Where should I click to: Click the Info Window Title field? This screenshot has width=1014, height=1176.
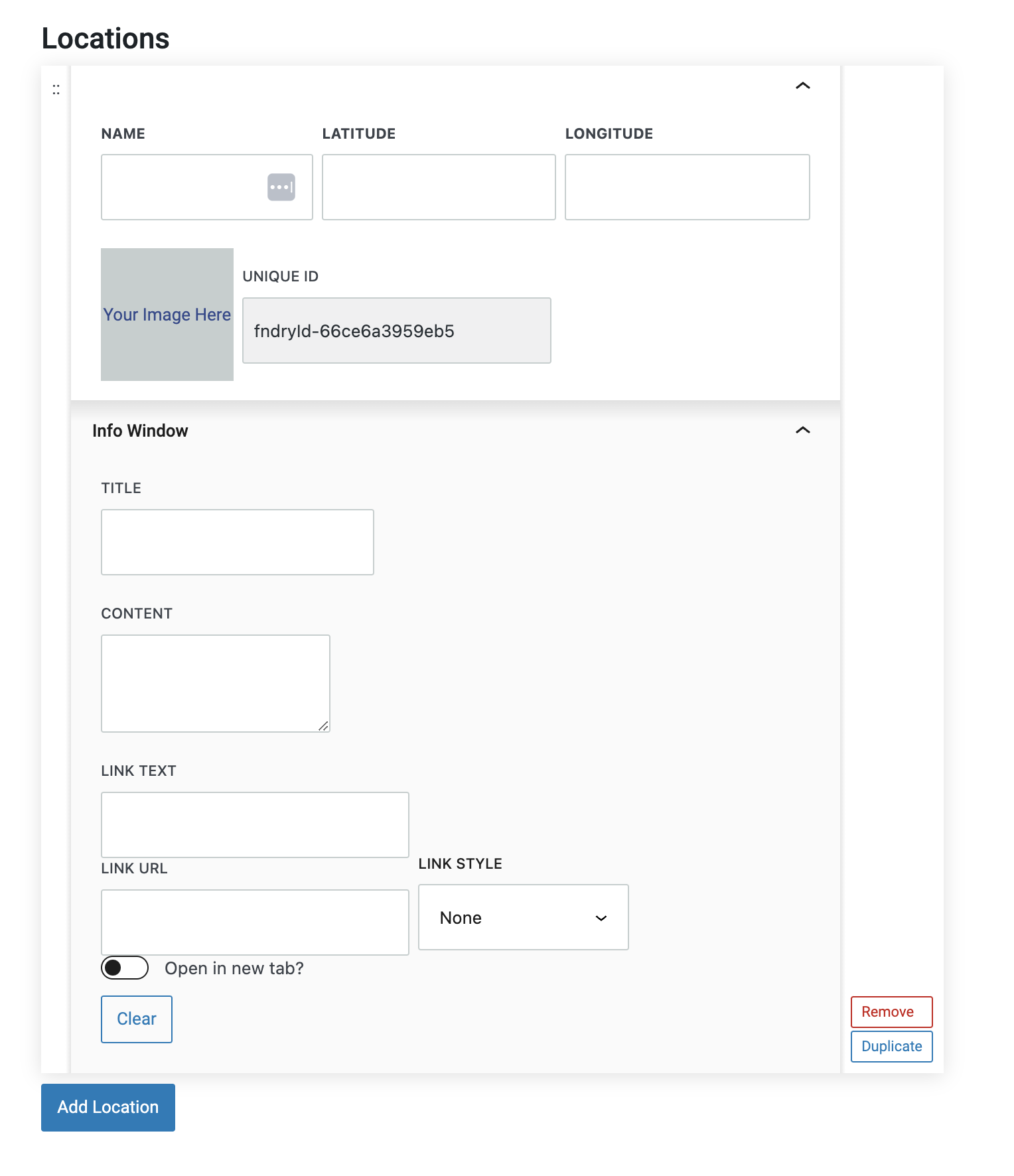click(237, 542)
